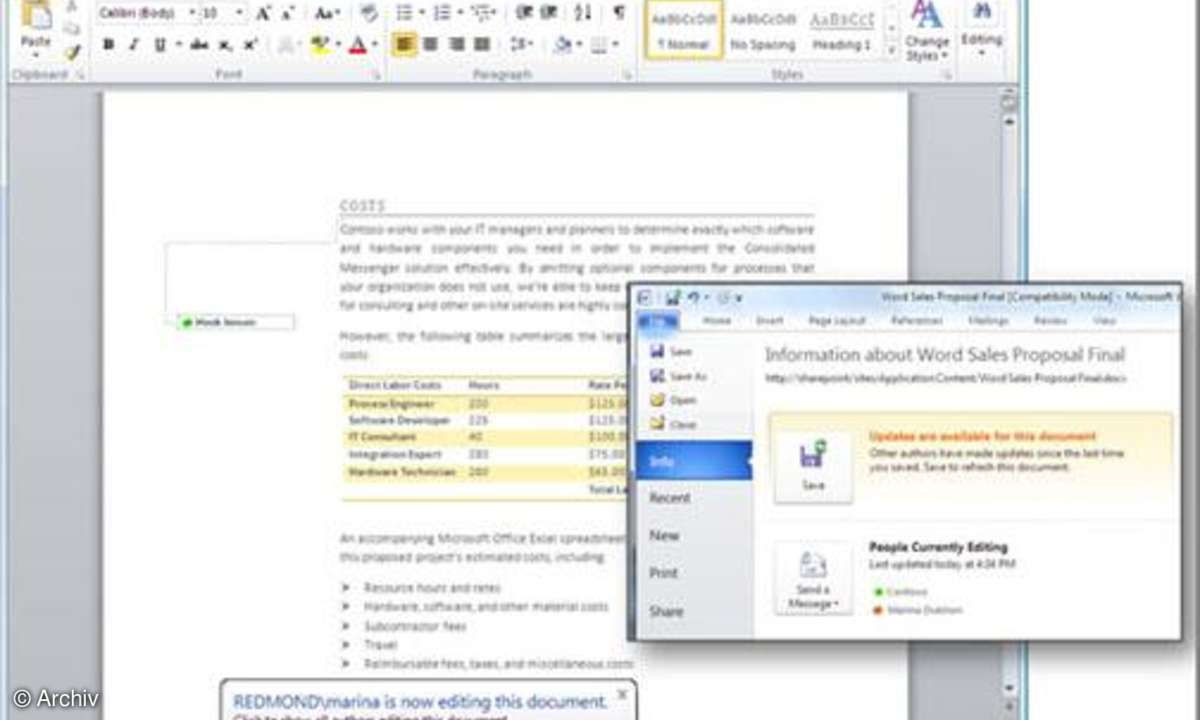Toggle Bold formatting
This screenshot has width=1200, height=720.
point(108,45)
